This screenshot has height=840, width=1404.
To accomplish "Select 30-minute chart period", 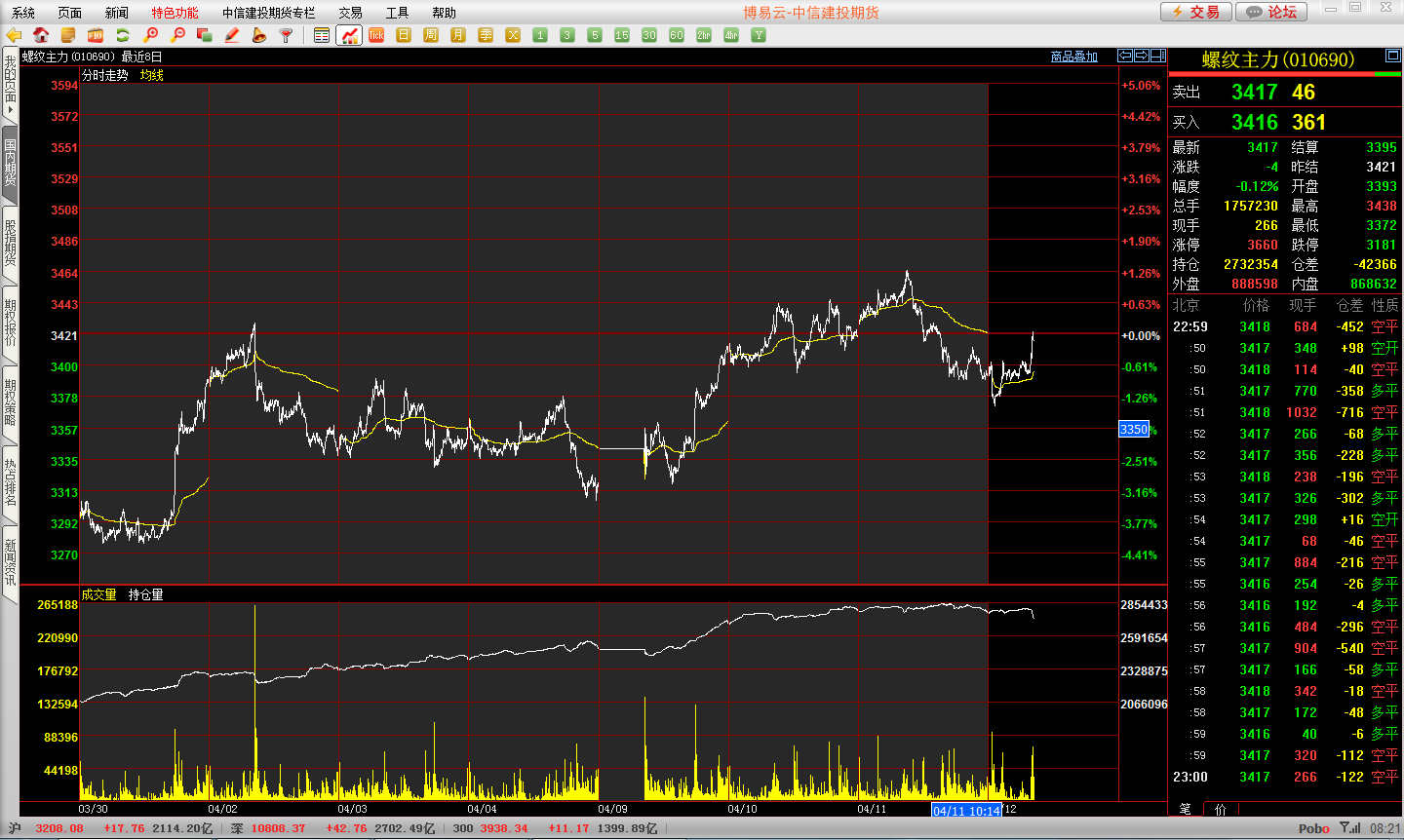I will pos(649,35).
